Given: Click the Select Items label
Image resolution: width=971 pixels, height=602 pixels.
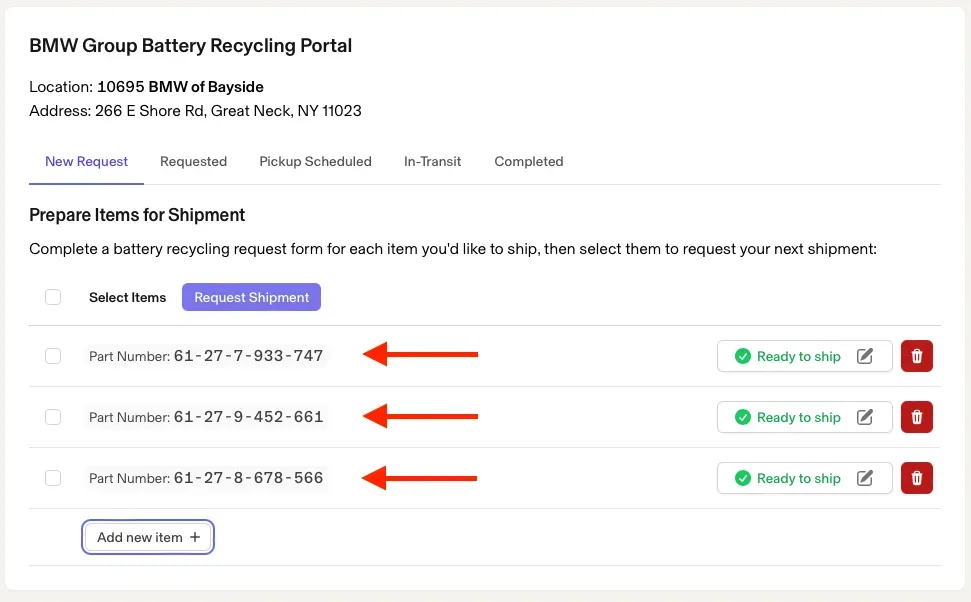Looking at the screenshot, I should point(128,297).
